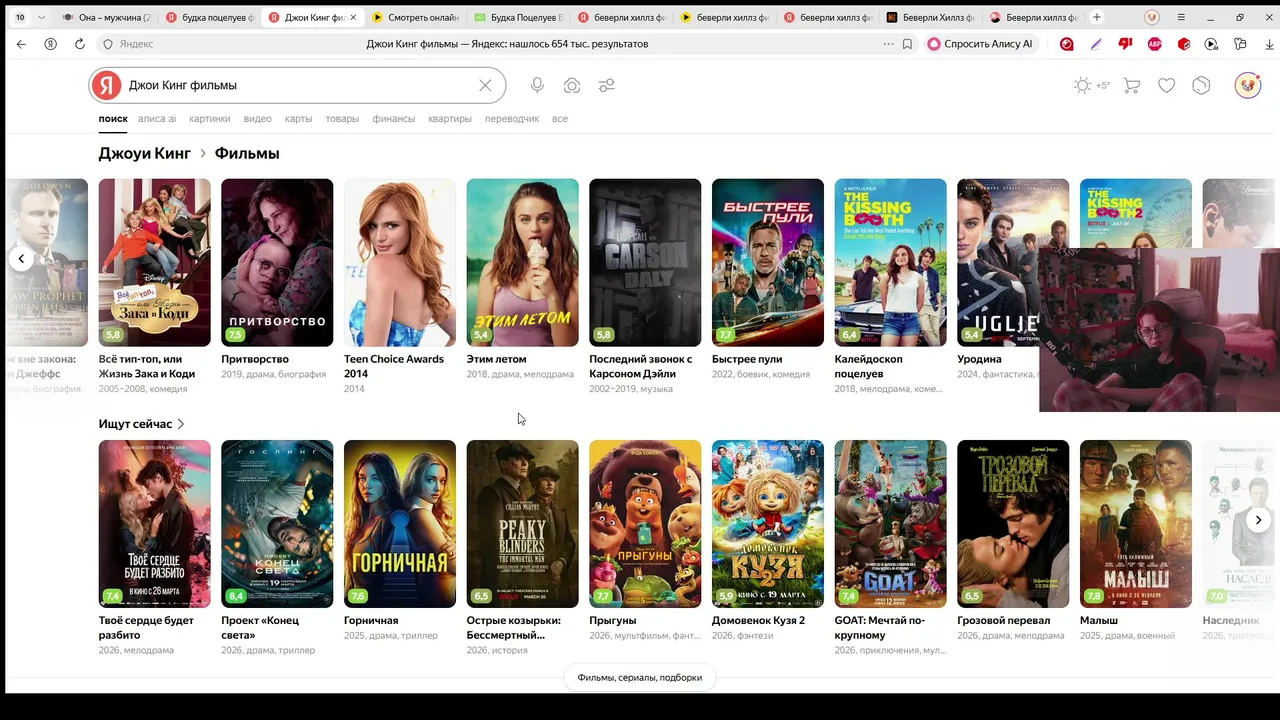This screenshot has width=1280, height=720.
Task: Reload the page with refresh icon
Action: [x=80, y=44]
